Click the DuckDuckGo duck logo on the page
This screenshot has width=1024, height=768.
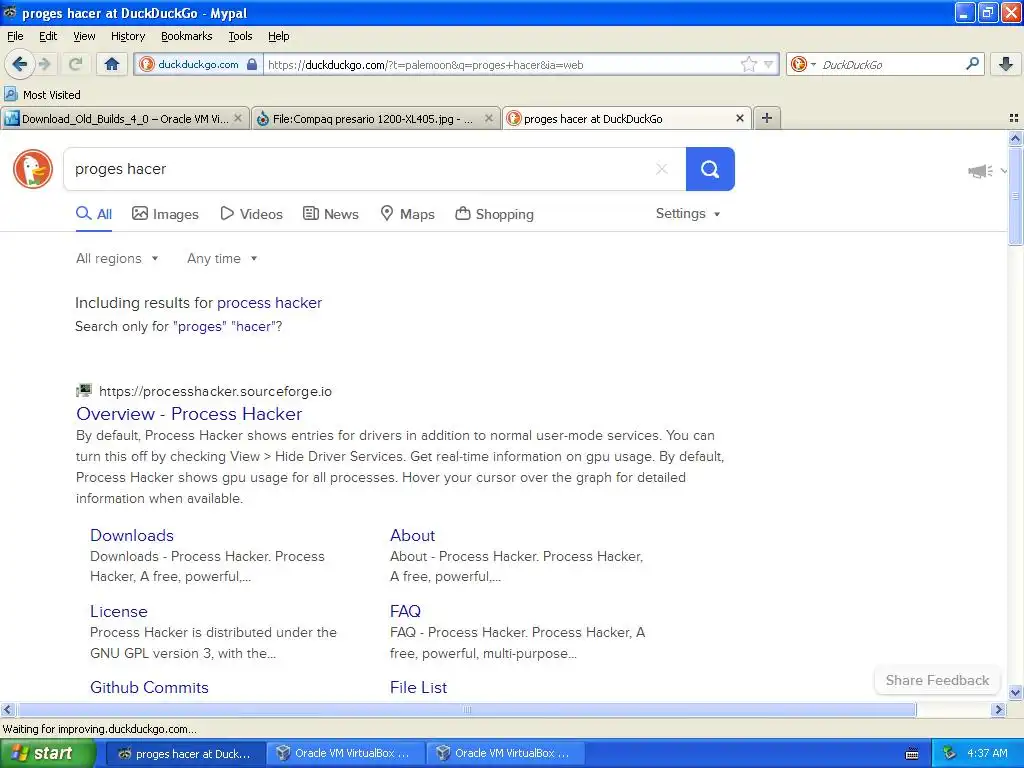pos(33,169)
